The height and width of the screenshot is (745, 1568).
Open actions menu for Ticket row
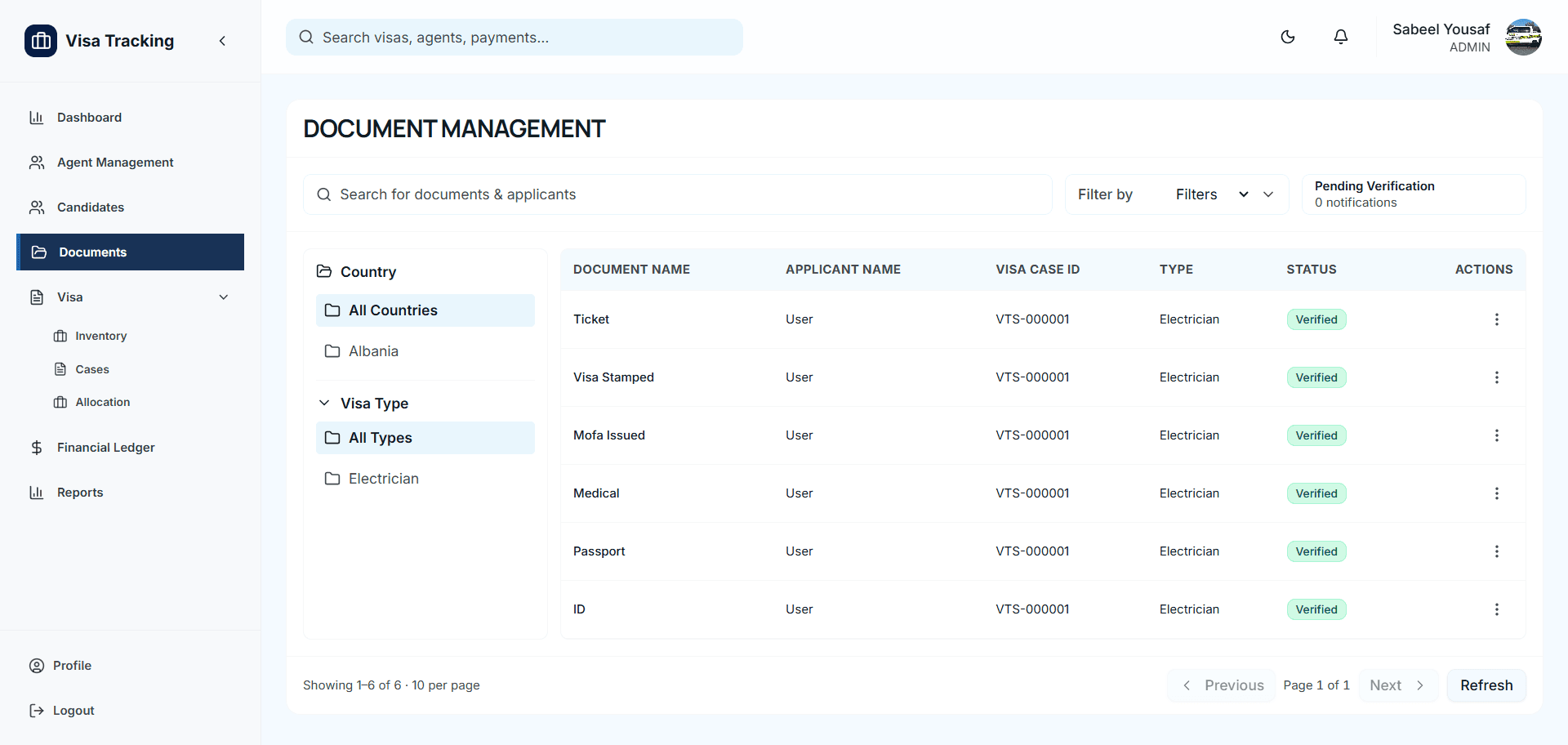coord(1497,319)
